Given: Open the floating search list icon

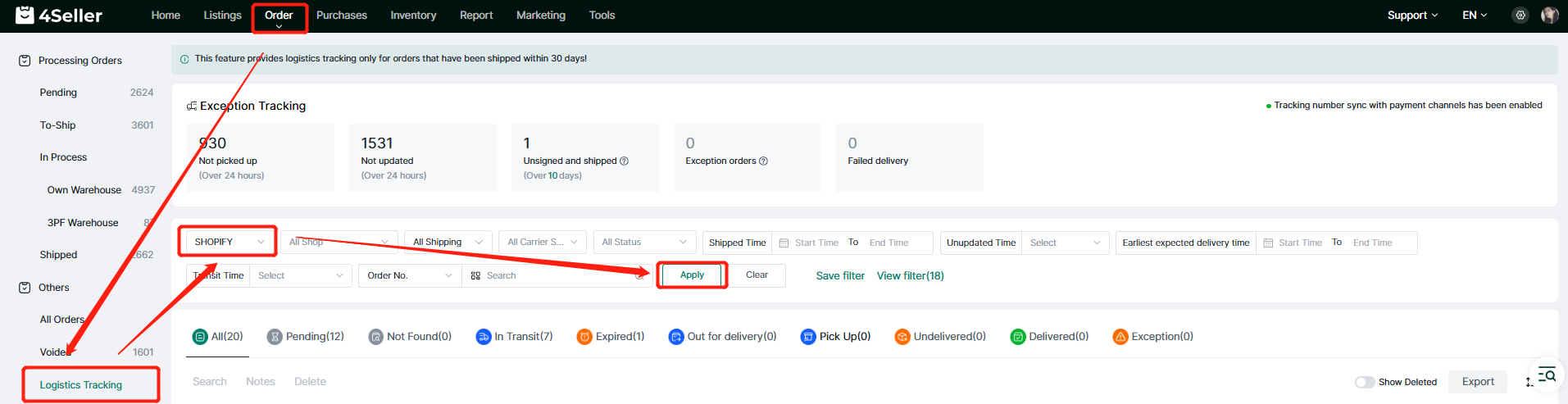Looking at the screenshot, I should tap(1546, 375).
